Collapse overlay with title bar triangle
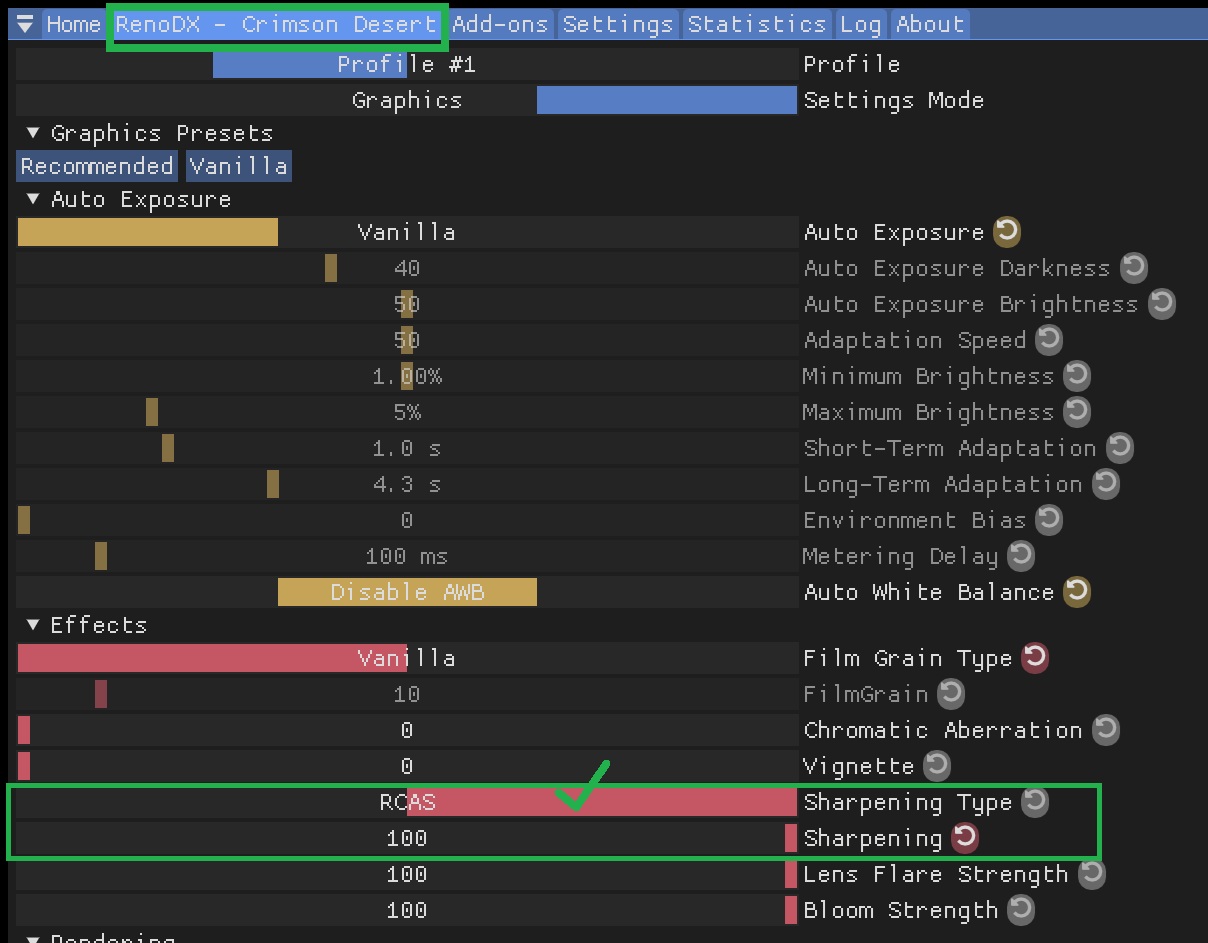The image size is (1208, 943). [x=26, y=25]
